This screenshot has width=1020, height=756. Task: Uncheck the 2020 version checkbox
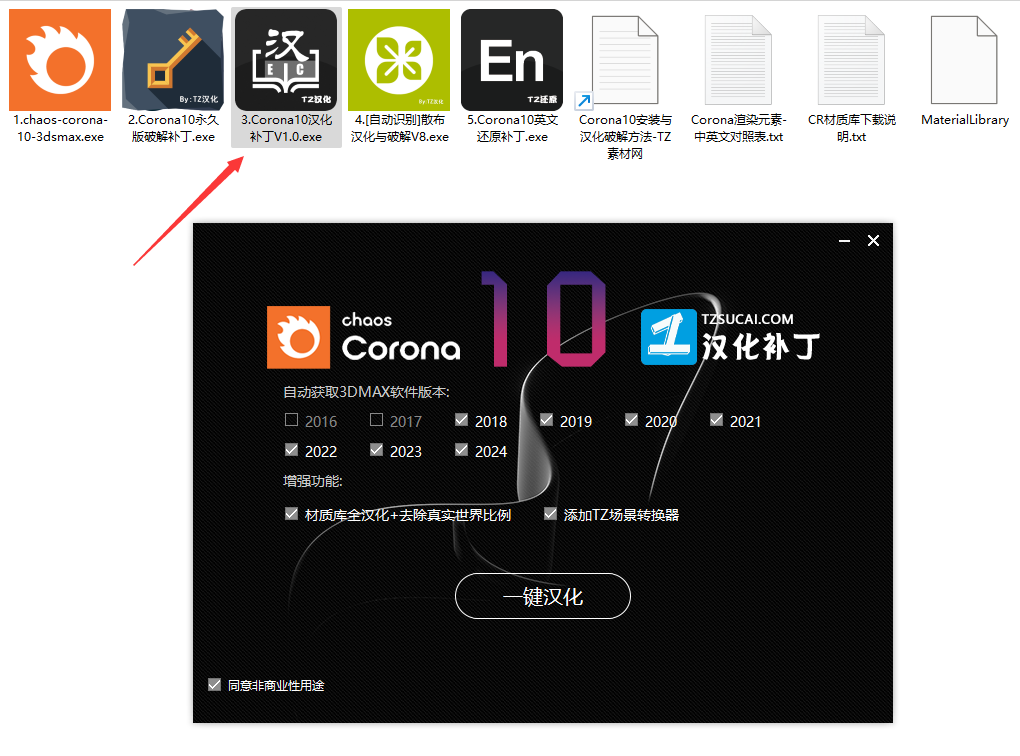pyautogui.click(x=631, y=420)
